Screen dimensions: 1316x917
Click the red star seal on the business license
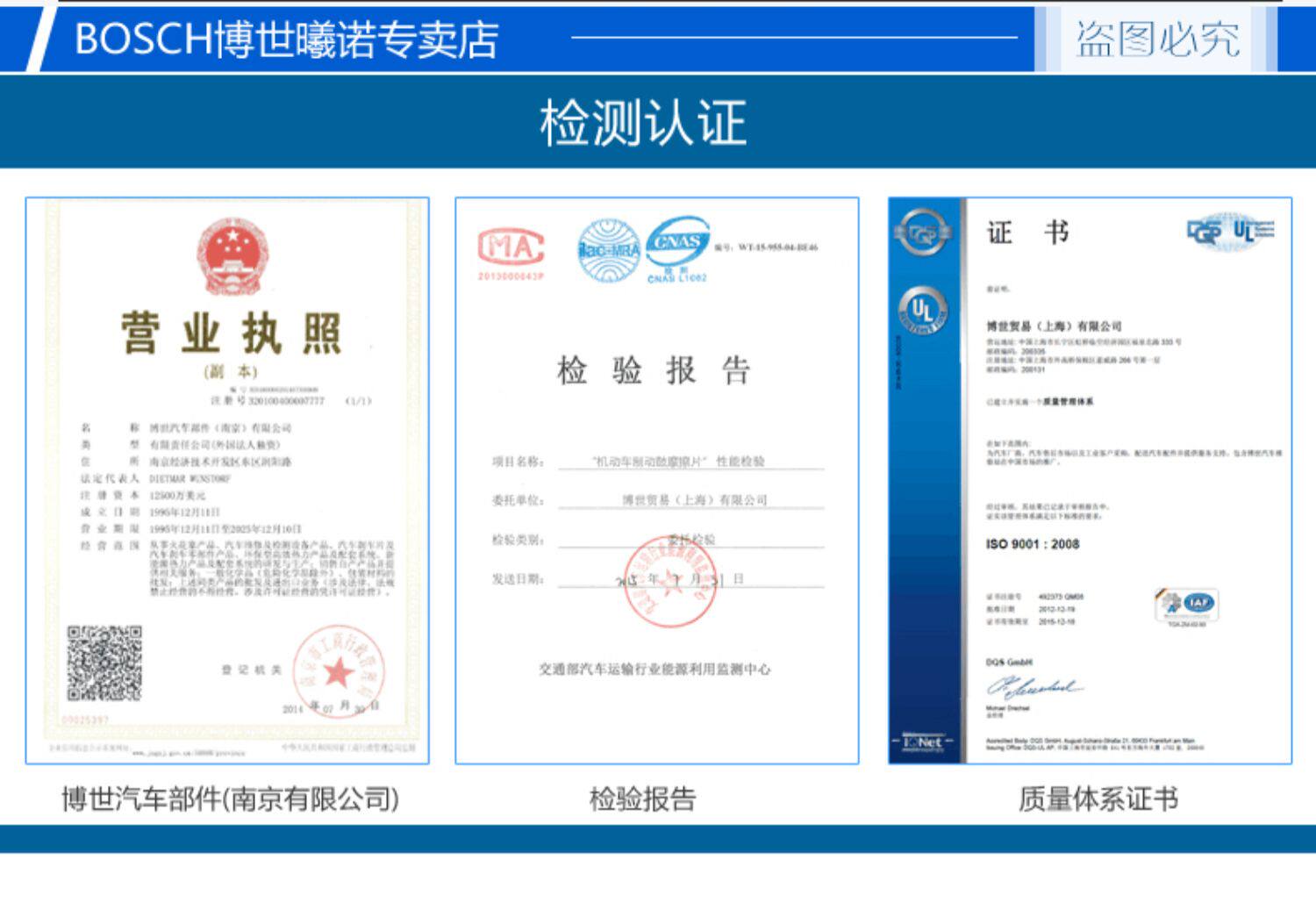point(338,672)
